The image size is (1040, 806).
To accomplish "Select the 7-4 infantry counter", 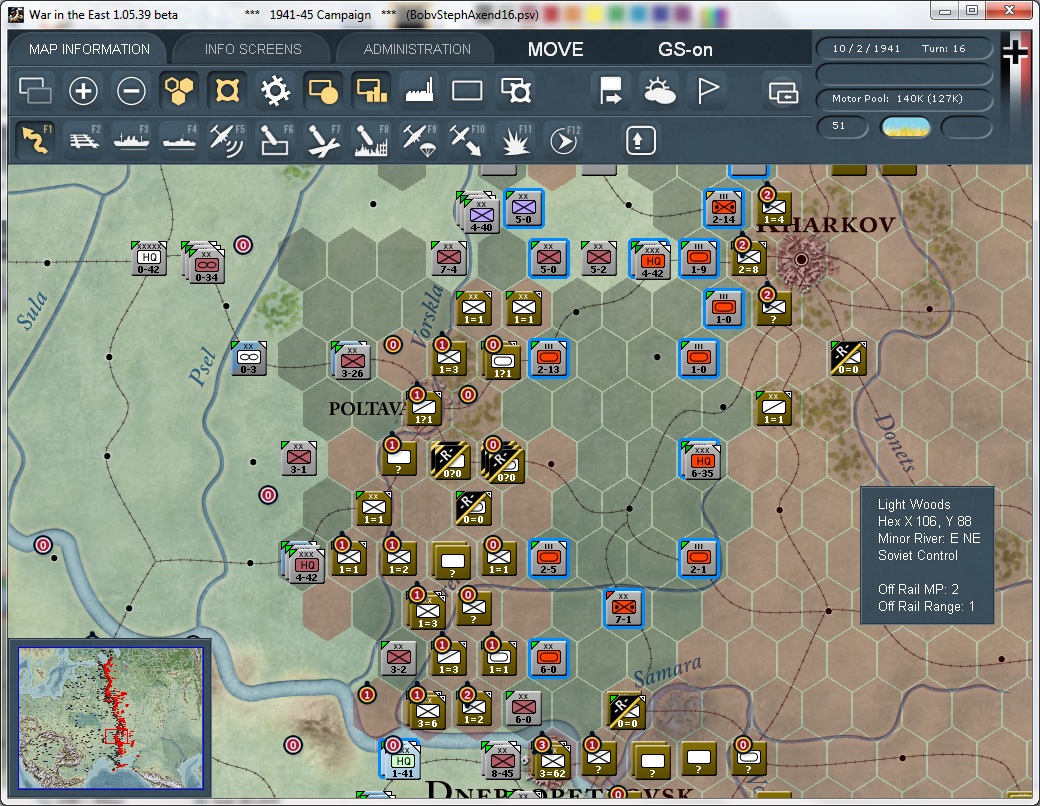I will pyautogui.click(x=449, y=258).
